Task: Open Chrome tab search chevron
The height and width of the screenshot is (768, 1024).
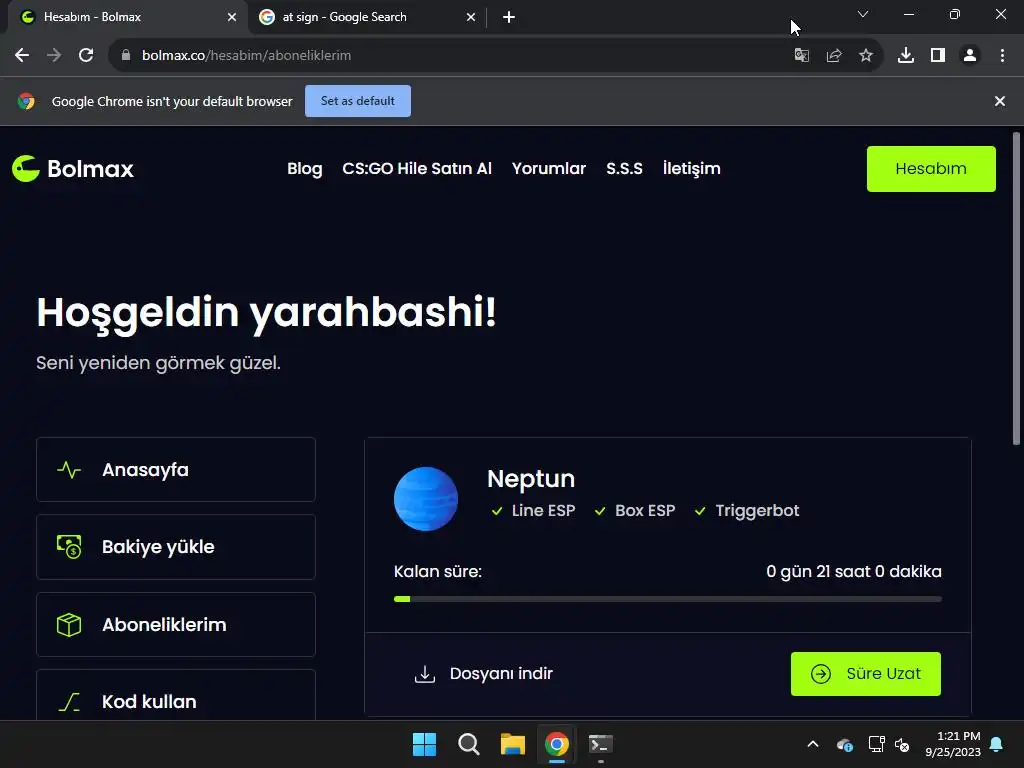Action: [863, 14]
